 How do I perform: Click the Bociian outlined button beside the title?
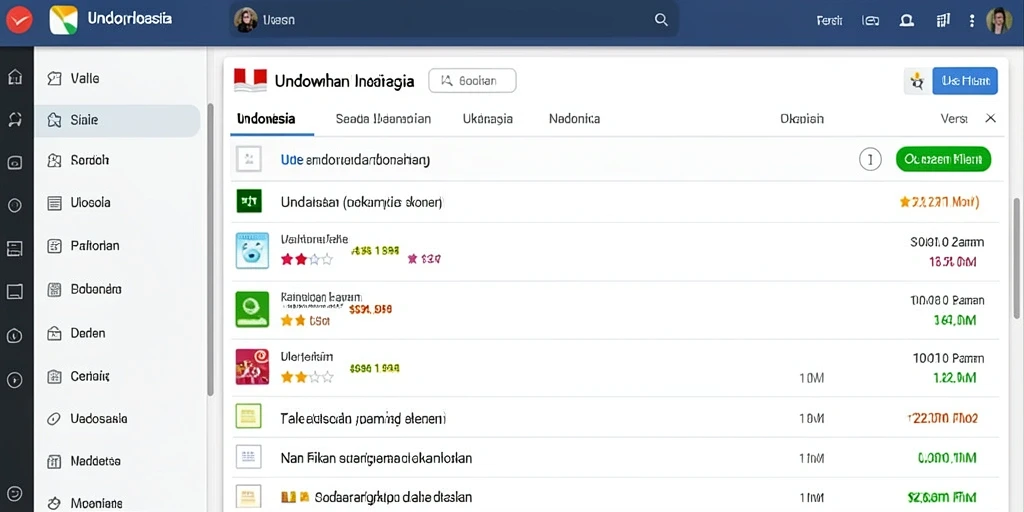click(472, 81)
